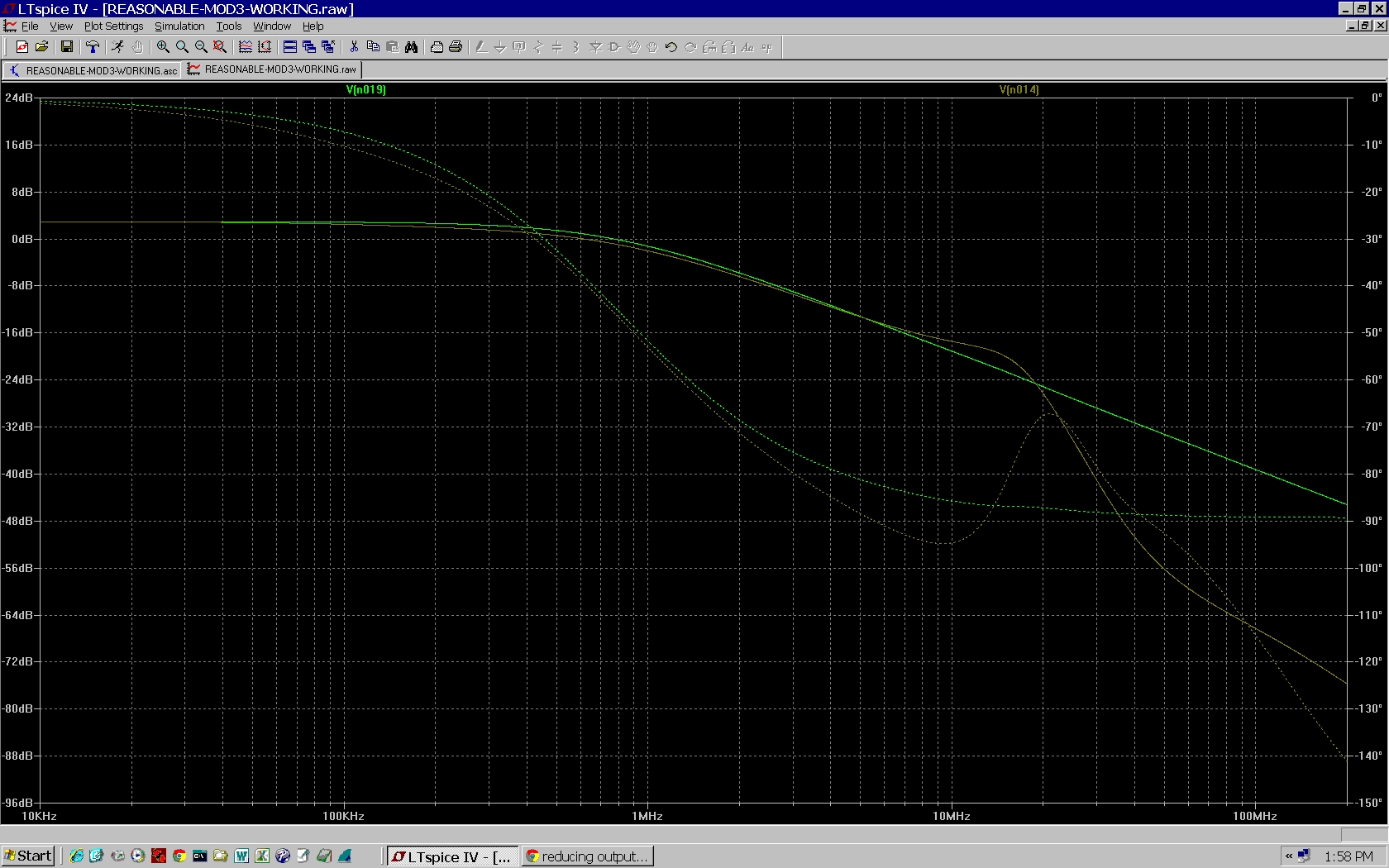Click the 0dB left axis label
1389x868 pixels.
click(x=21, y=239)
